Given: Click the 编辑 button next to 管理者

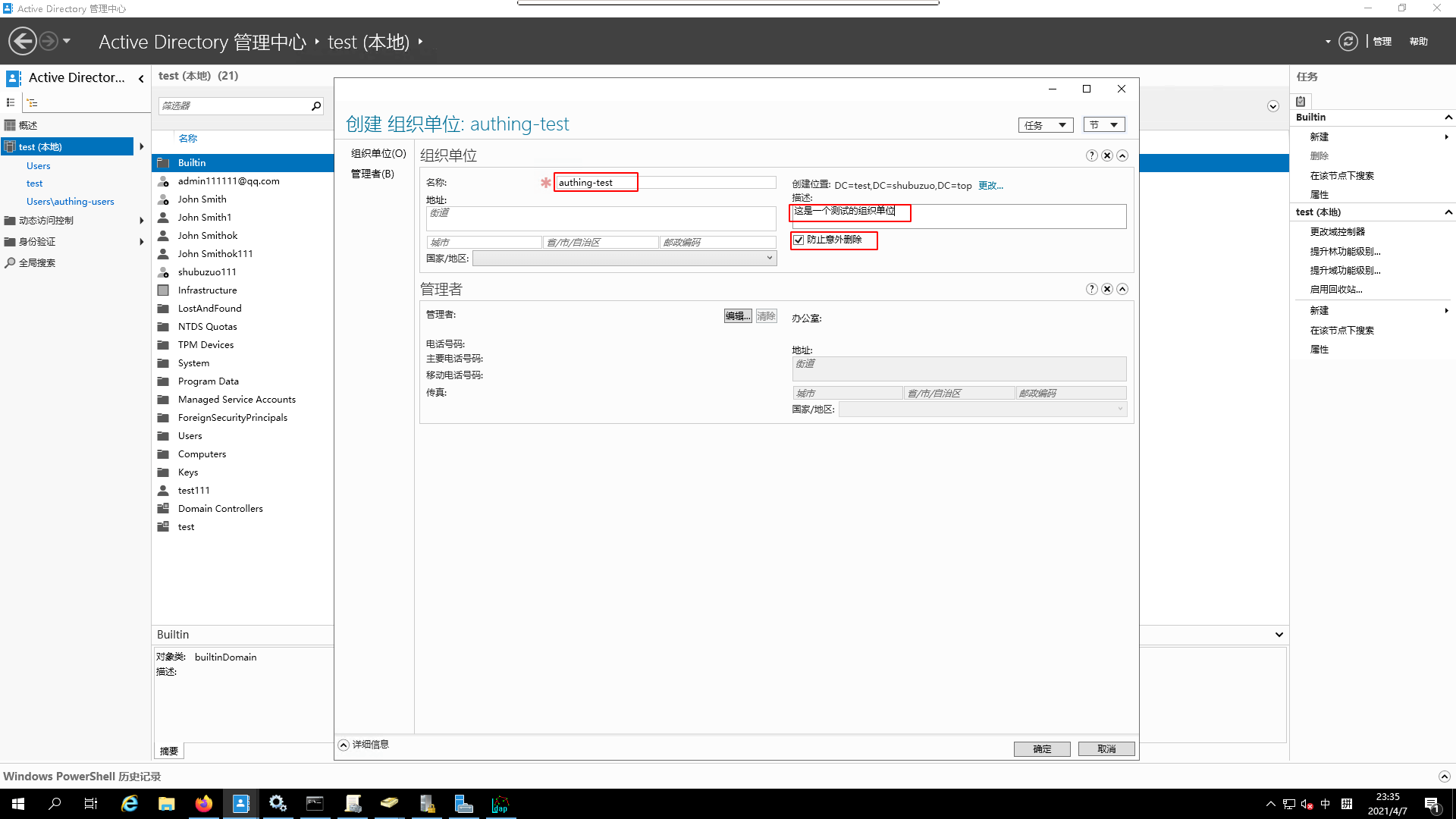Looking at the screenshot, I should (736, 315).
